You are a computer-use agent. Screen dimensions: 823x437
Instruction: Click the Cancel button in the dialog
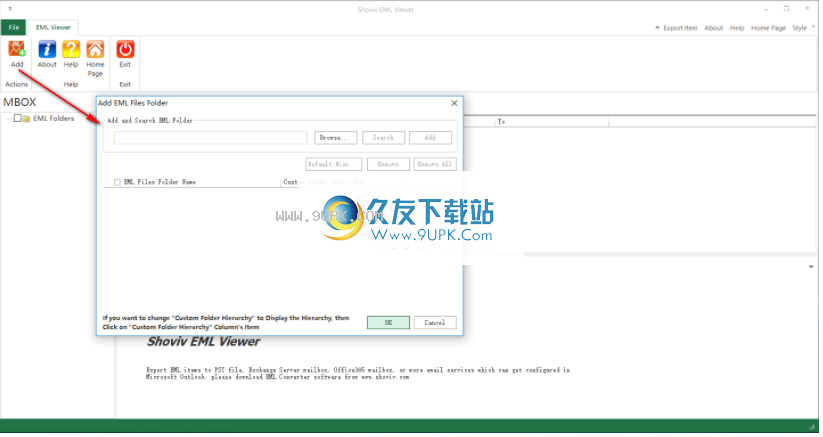point(435,323)
